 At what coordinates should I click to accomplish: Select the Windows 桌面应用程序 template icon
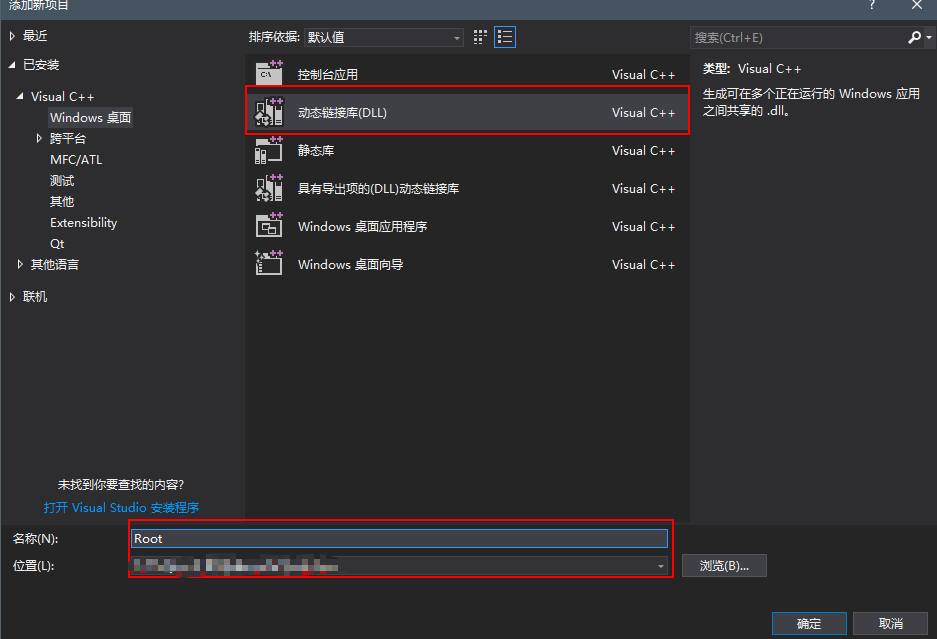268,226
